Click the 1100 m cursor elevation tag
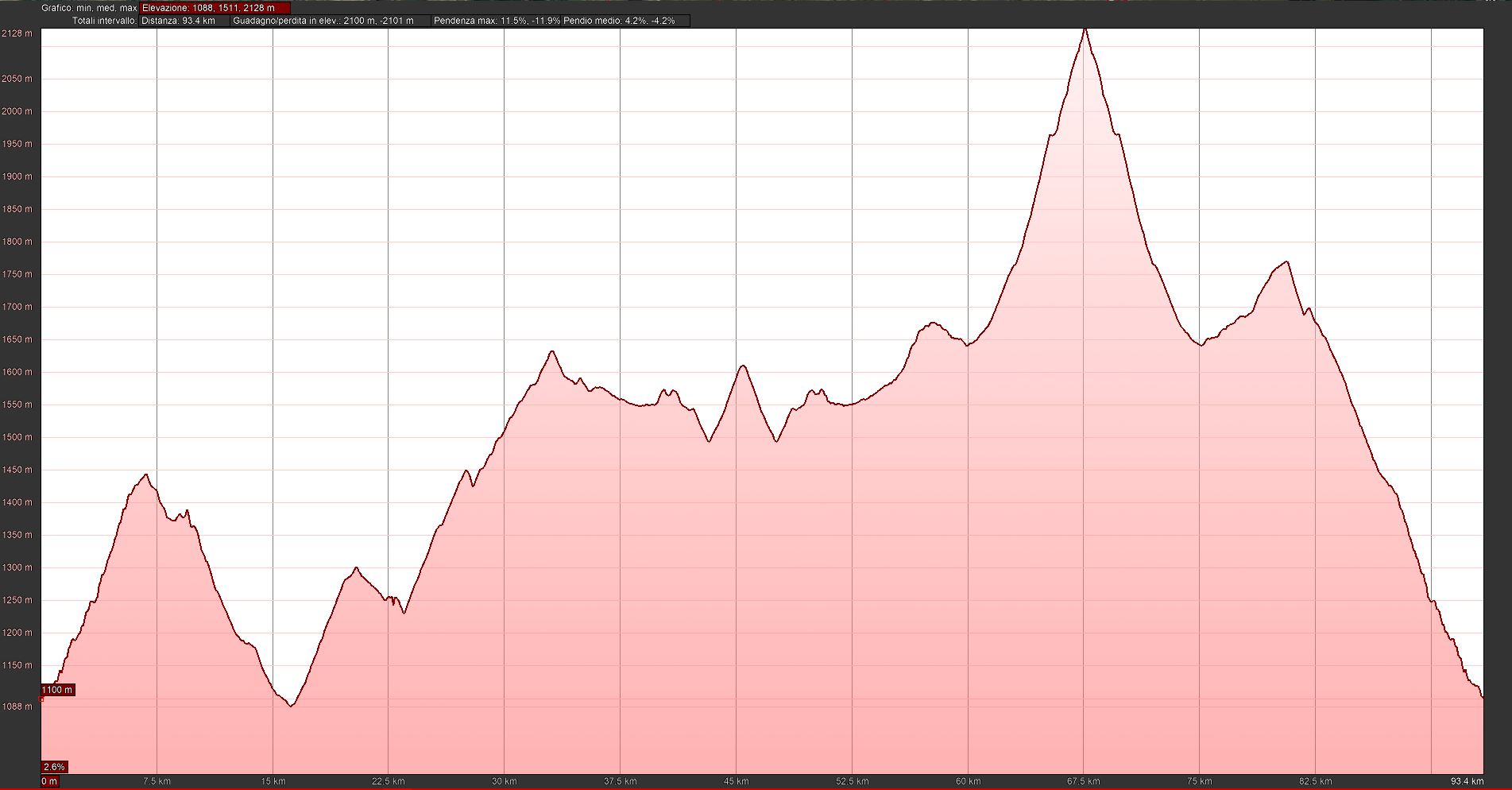This screenshot has height=790, width=1512. coord(58,690)
